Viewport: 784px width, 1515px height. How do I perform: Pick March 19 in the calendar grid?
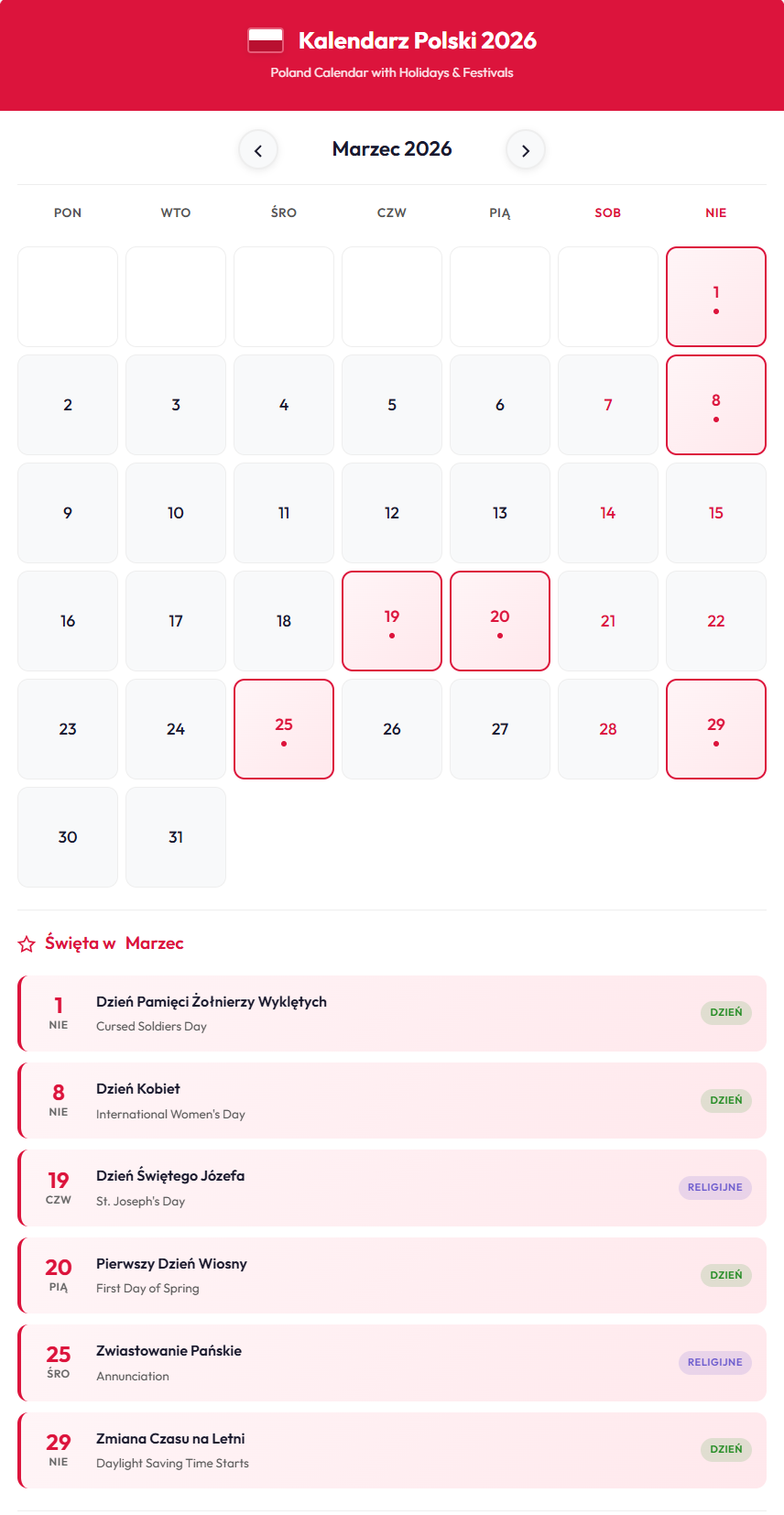[392, 621]
